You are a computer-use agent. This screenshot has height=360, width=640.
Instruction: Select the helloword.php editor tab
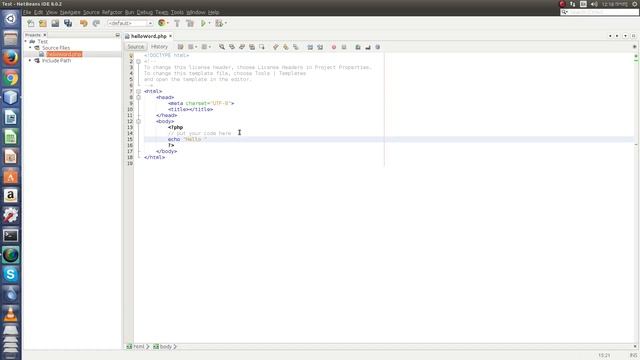pyautogui.click(x=149, y=36)
